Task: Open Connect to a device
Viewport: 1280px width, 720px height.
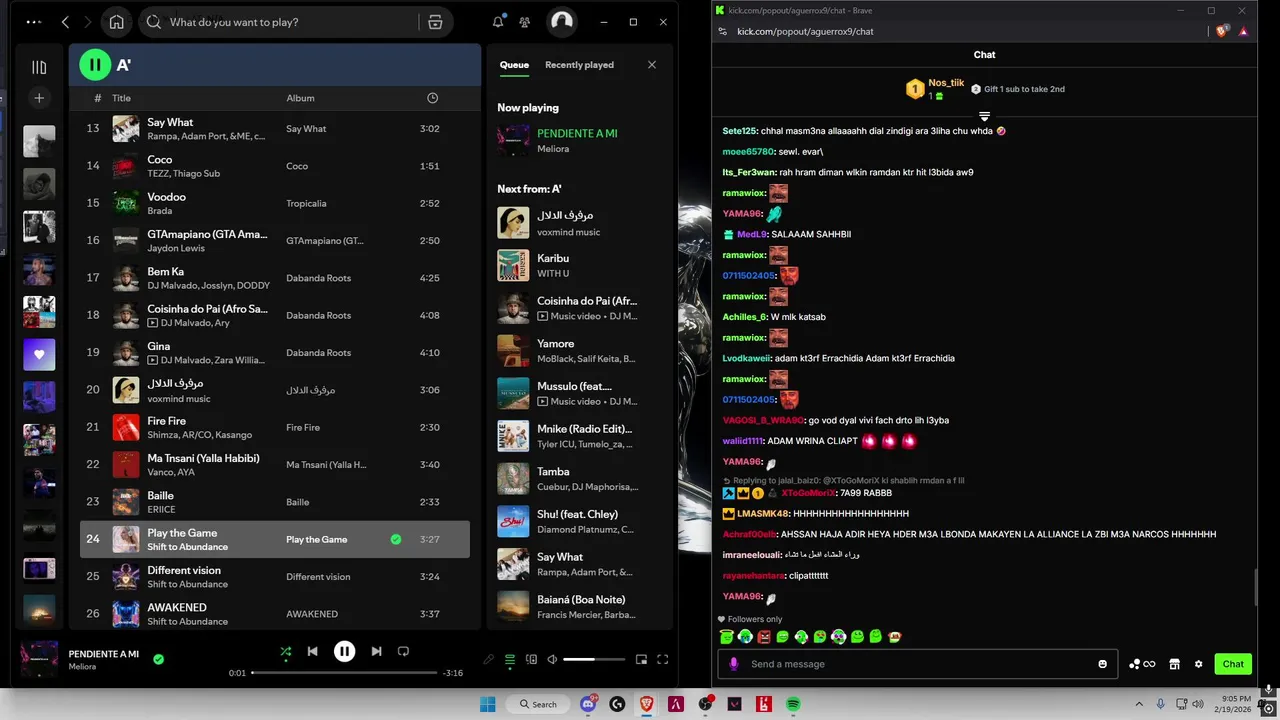Action: (x=531, y=659)
